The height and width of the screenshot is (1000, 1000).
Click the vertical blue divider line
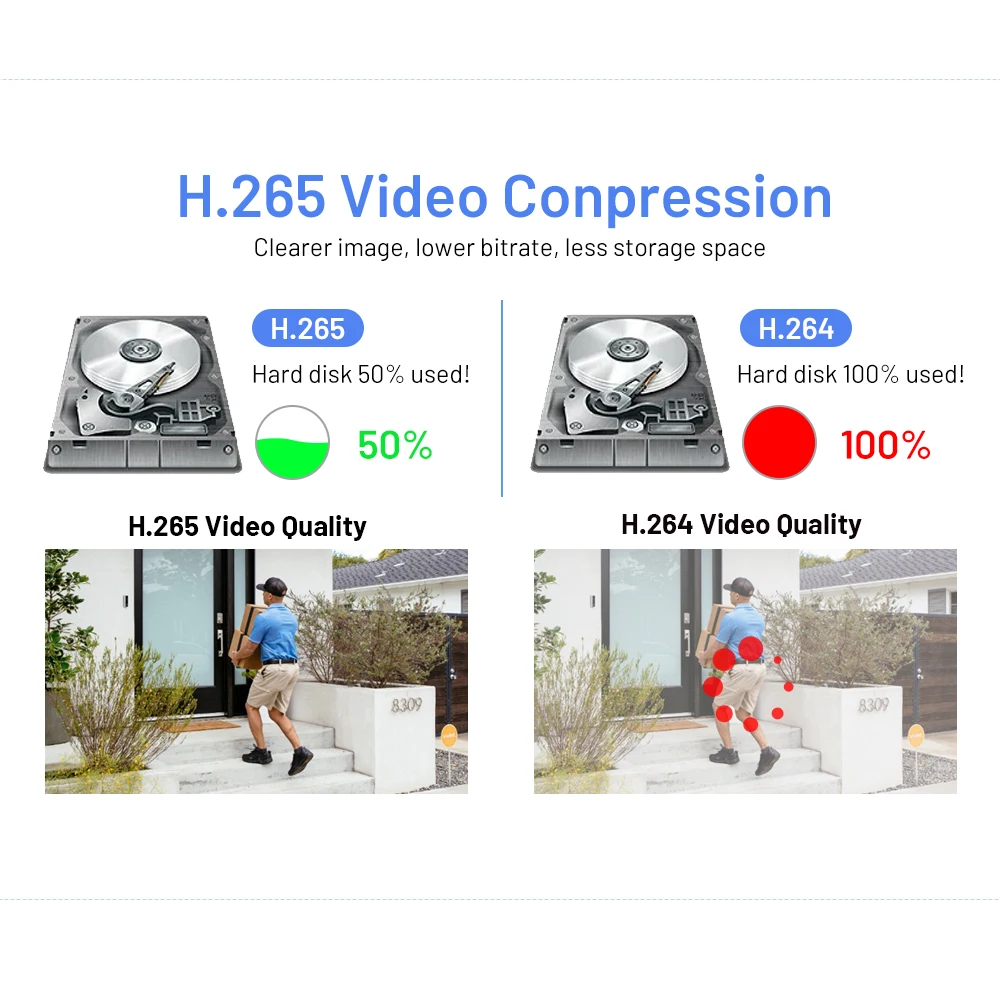coord(502,398)
